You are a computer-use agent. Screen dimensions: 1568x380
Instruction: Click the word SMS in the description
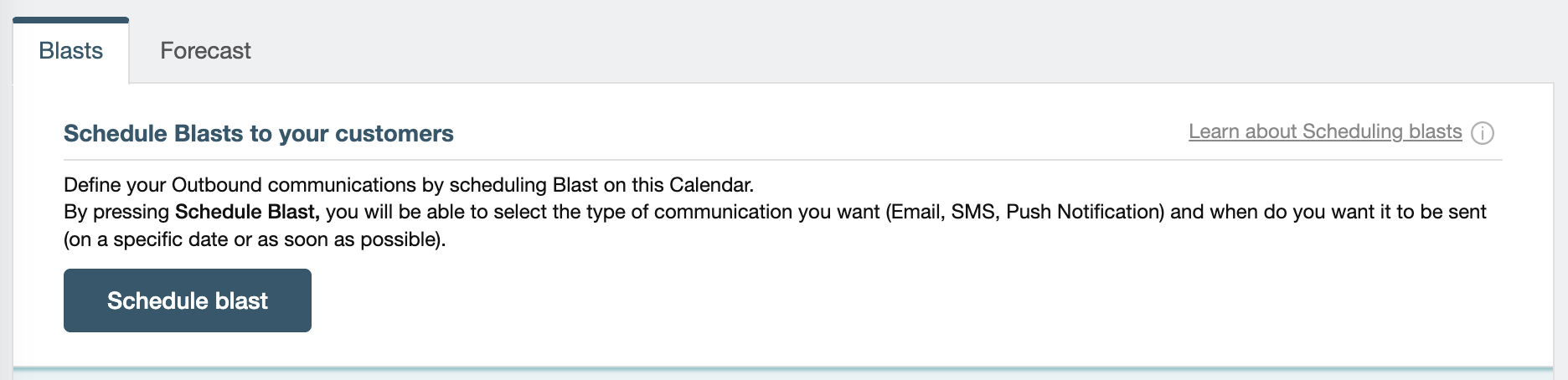click(972, 212)
